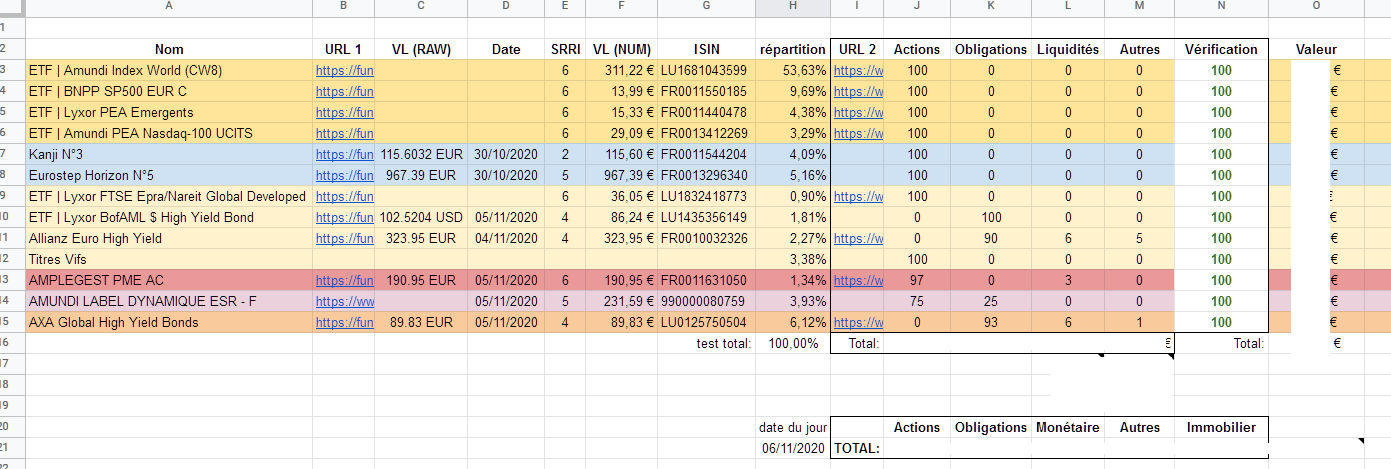Select the 06/11/2020 date du jour cell

[793, 448]
